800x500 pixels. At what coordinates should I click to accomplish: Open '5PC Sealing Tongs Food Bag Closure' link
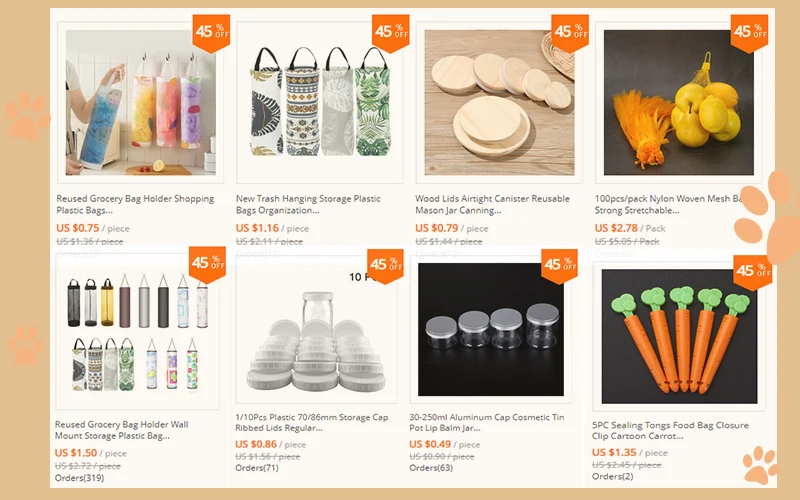[x=670, y=430]
